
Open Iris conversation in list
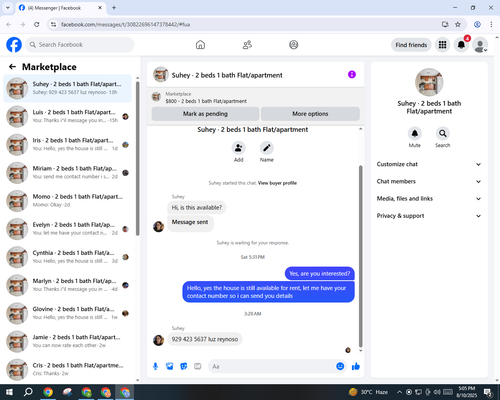[68, 145]
